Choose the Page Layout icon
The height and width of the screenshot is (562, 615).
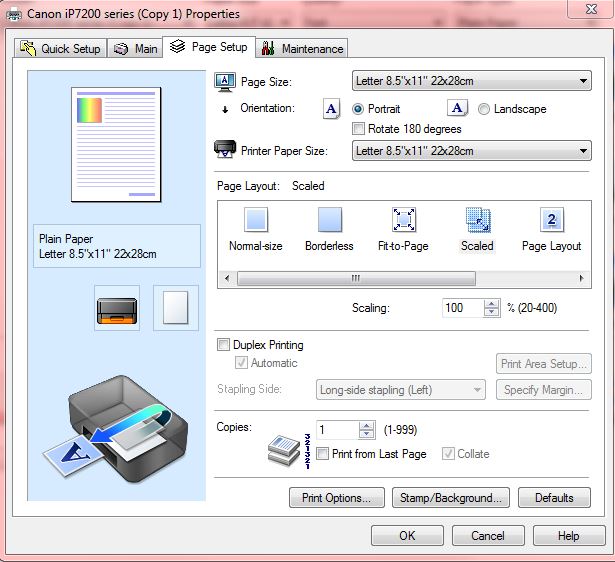pyautogui.click(x=551, y=221)
